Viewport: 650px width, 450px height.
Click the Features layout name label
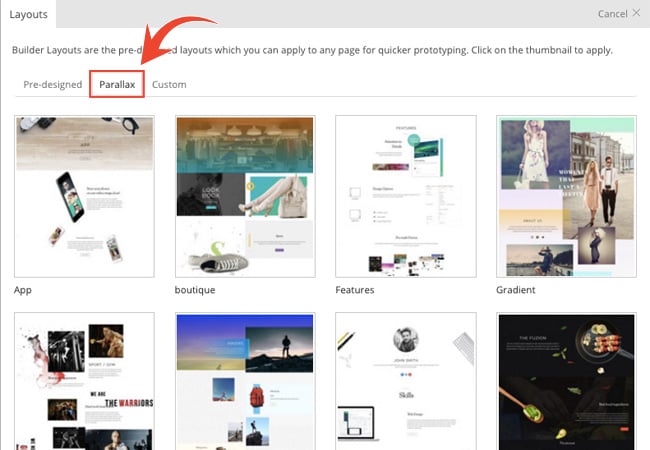click(x=355, y=290)
